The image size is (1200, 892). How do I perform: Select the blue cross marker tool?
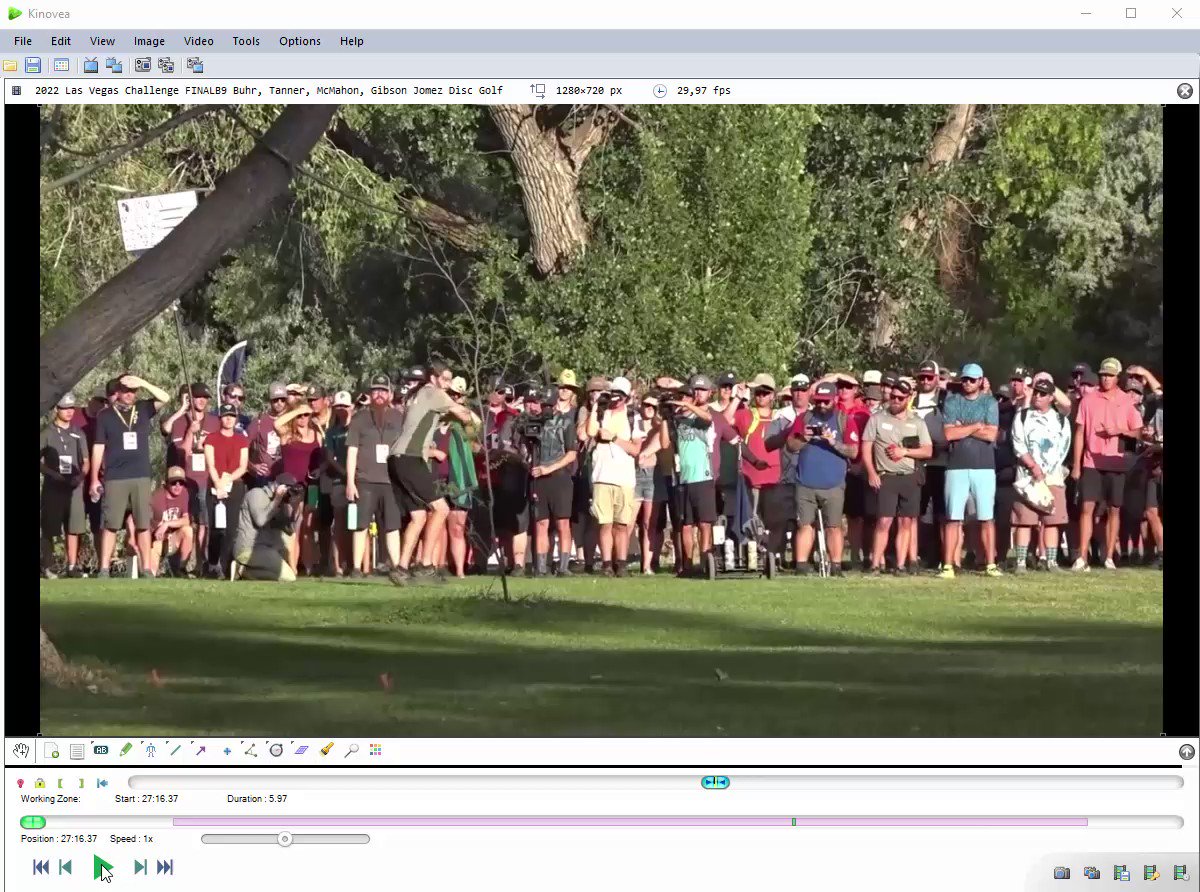[x=227, y=750]
